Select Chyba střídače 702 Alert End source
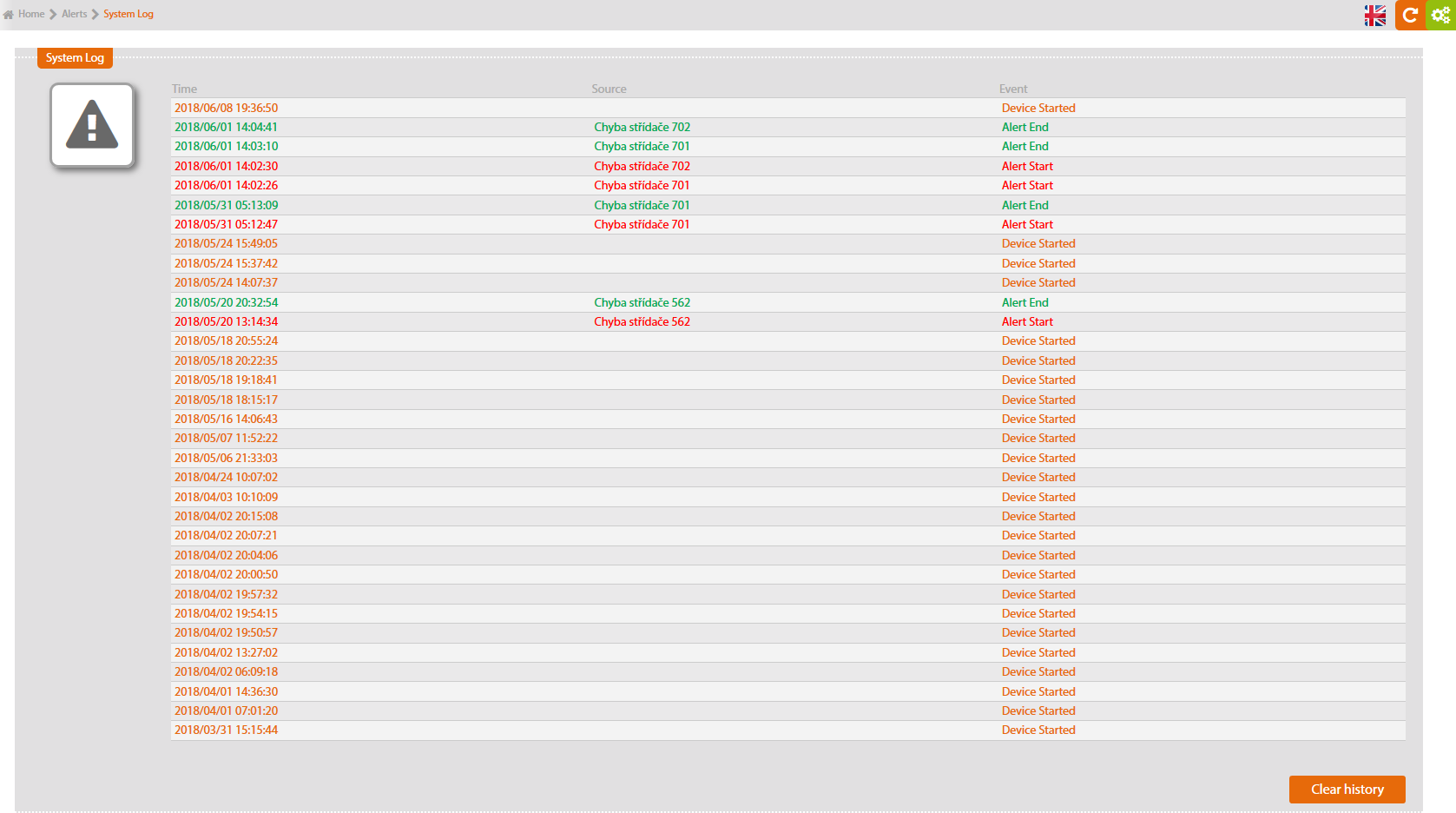This screenshot has height=813, width=1456. (x=642, y=127)
